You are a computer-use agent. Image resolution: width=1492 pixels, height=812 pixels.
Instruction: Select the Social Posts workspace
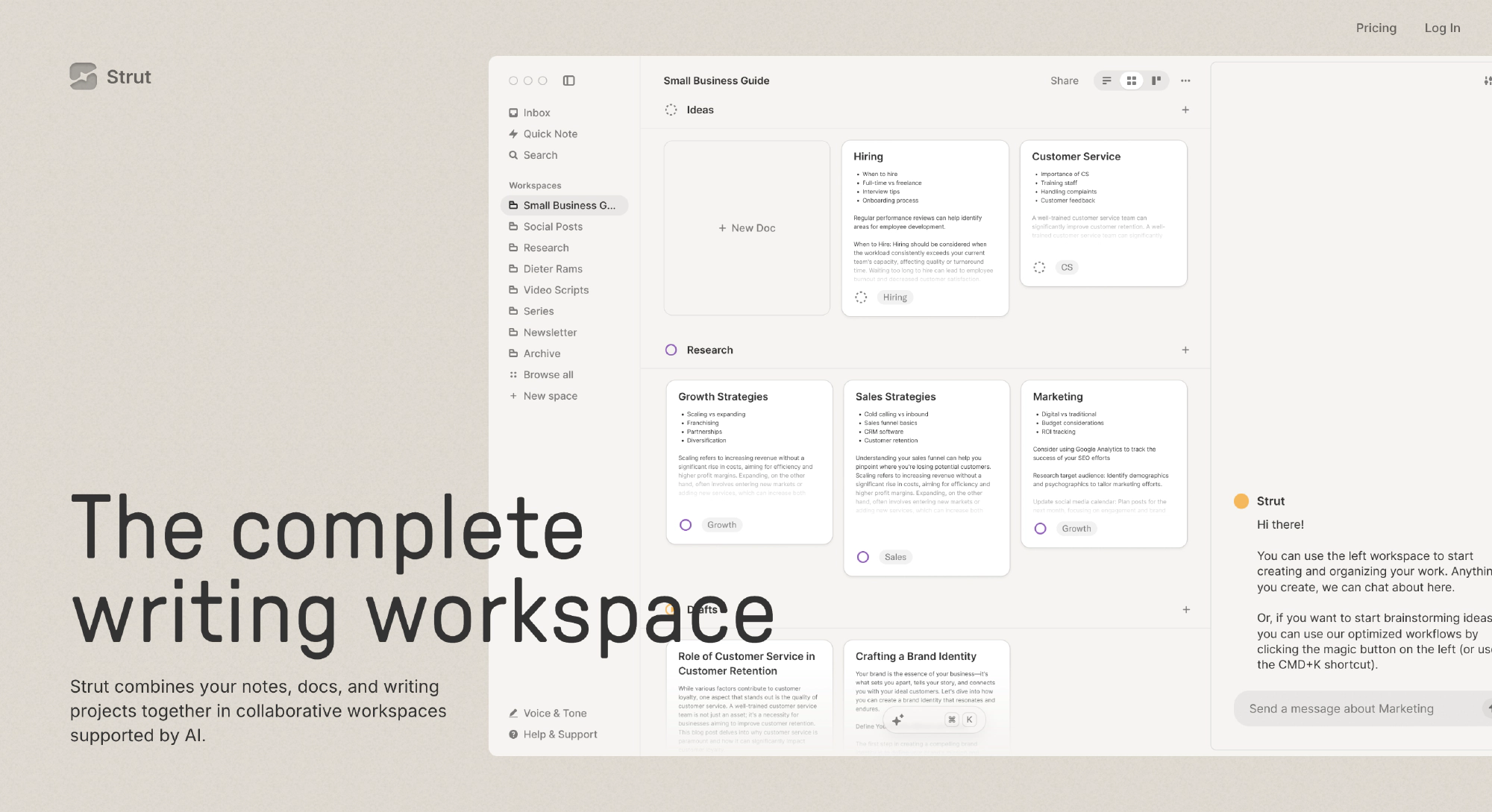(553, 227)
